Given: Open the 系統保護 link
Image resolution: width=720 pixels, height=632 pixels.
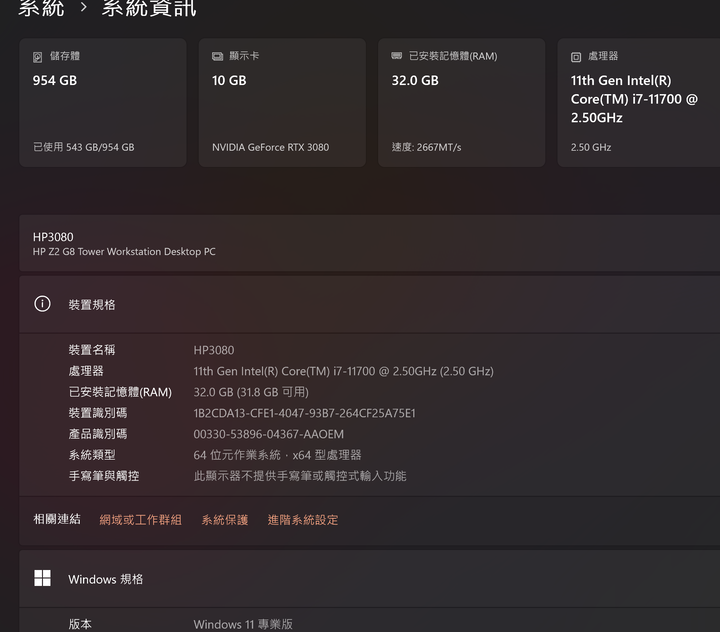Looking at the screenshot, I should (224, 520).
